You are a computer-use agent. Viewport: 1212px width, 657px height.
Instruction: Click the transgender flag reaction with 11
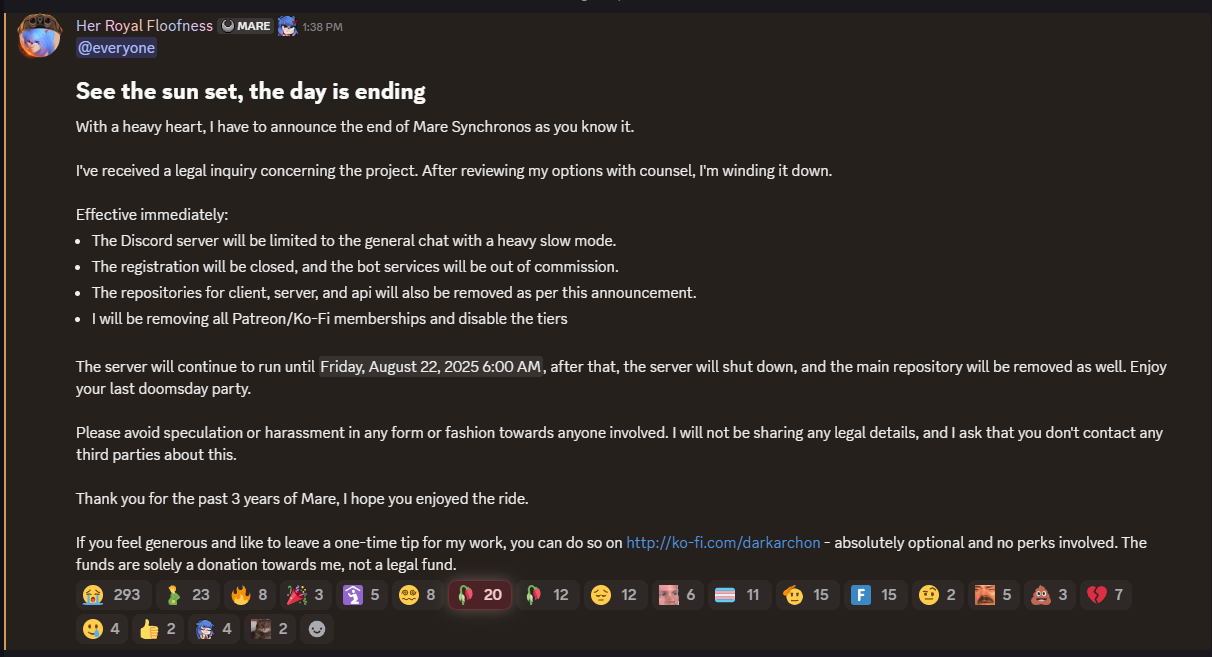point(738,595)
